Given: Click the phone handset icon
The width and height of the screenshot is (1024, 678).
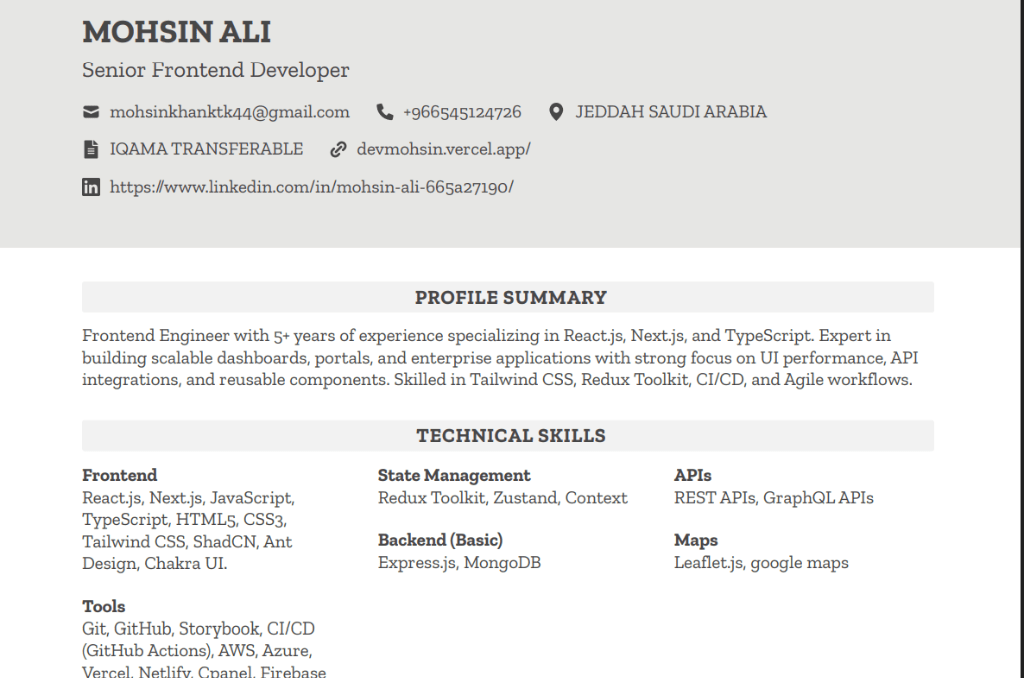Looking at the screenshot, I should point(385,112).
